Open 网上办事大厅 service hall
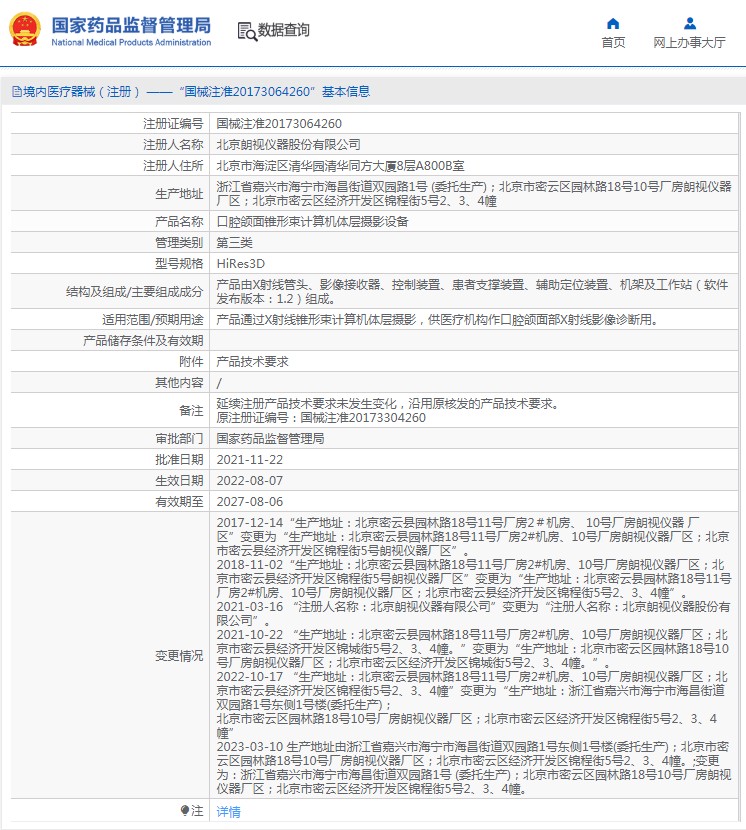The image size is (746, 830). point(689,42)
